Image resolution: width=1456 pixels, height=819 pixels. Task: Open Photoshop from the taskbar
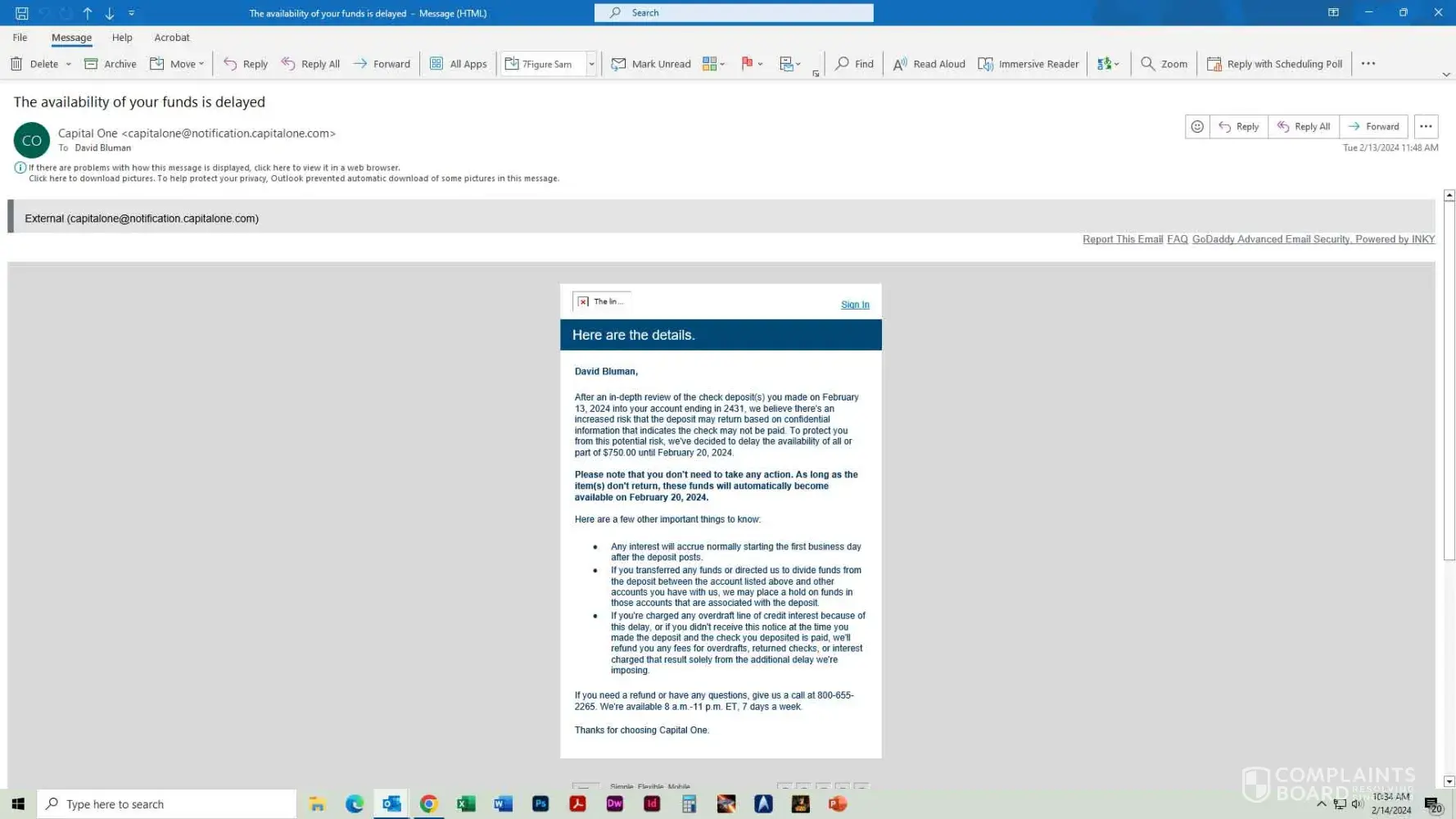[540, 804]
